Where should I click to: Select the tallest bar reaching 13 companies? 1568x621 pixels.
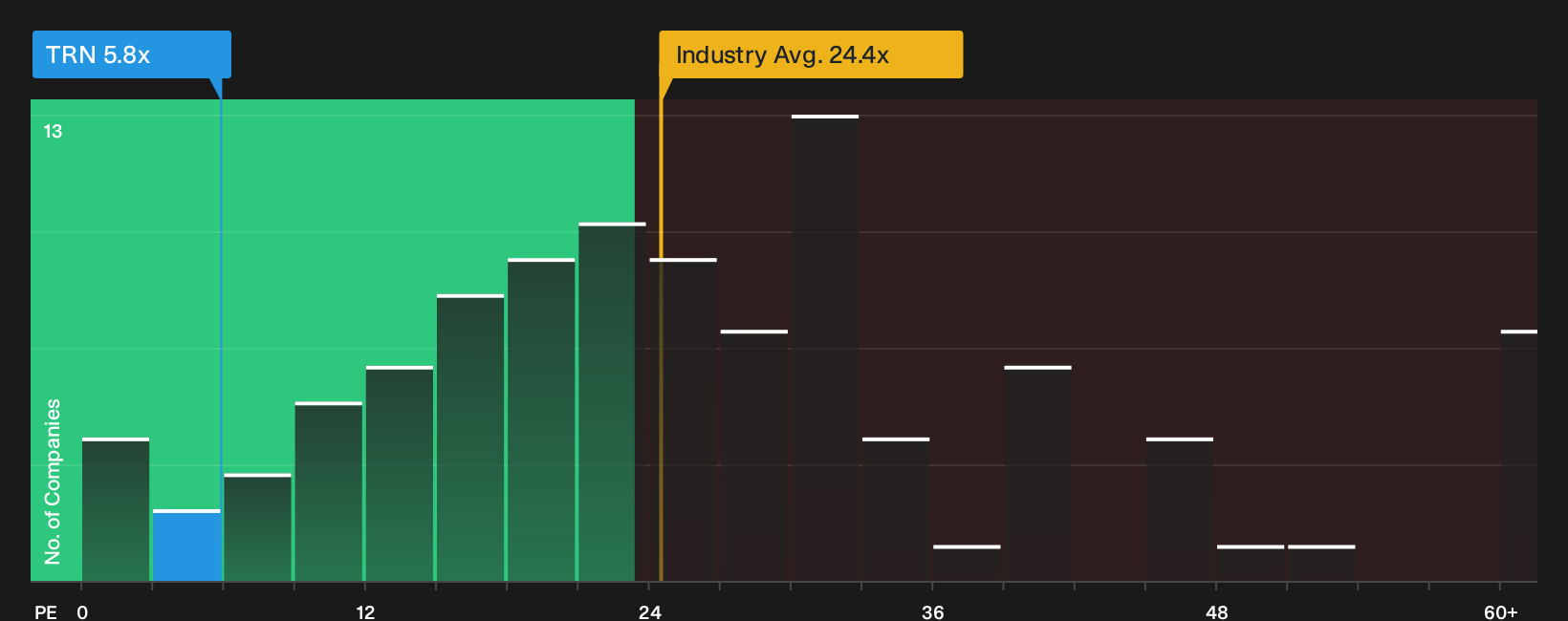click(x=825, y=348)
